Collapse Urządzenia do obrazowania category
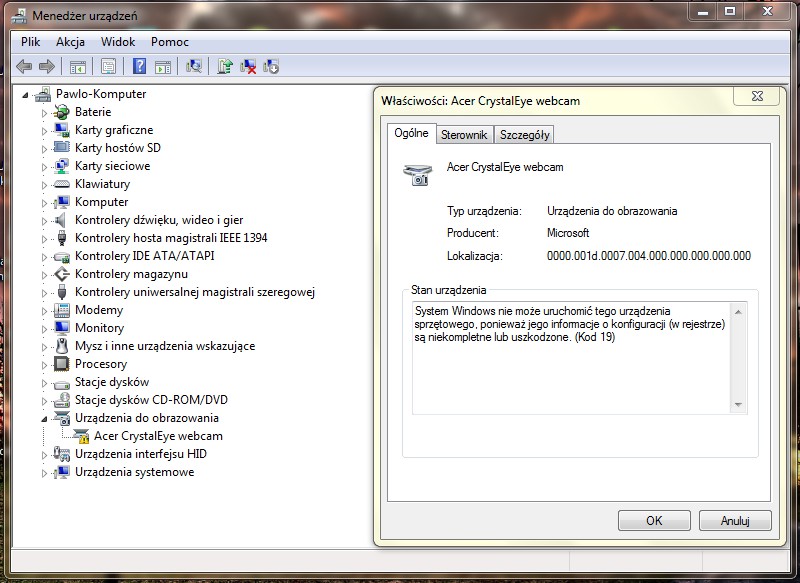The image size is (800, 583). coord(44,419)
